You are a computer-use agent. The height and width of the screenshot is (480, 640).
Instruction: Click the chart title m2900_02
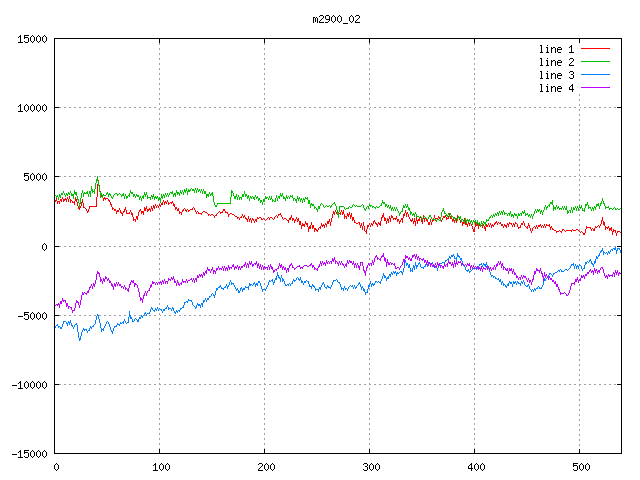pyautogui.click(x=337, y=19)
